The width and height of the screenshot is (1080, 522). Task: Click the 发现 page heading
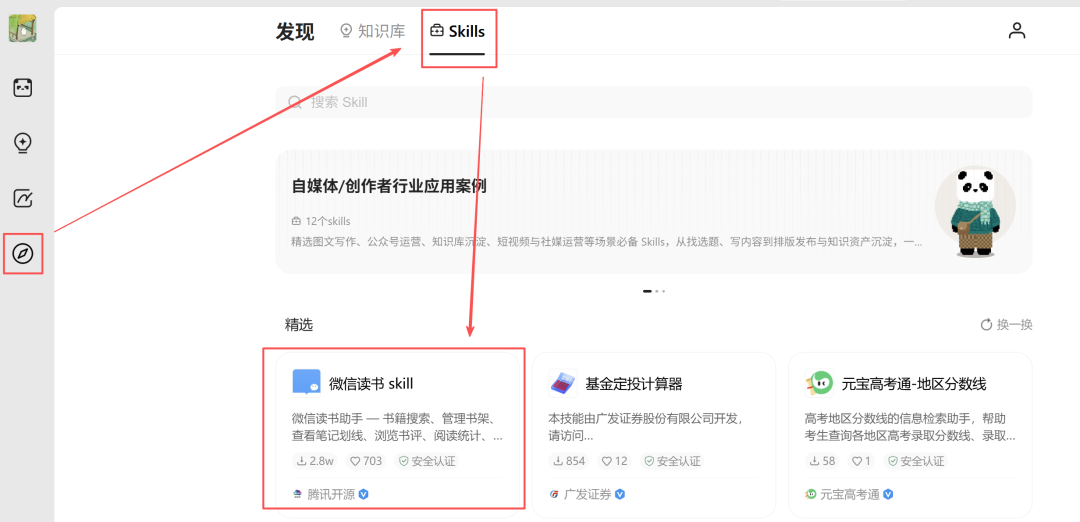click(295, 32)
